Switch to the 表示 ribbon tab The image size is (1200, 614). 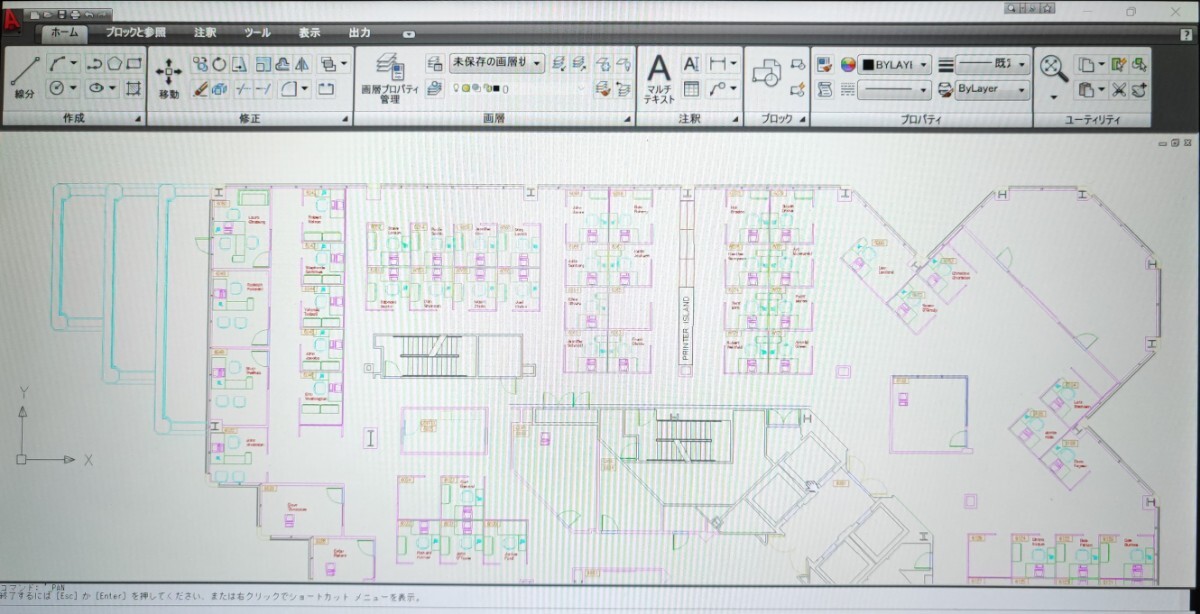(307, 33)
